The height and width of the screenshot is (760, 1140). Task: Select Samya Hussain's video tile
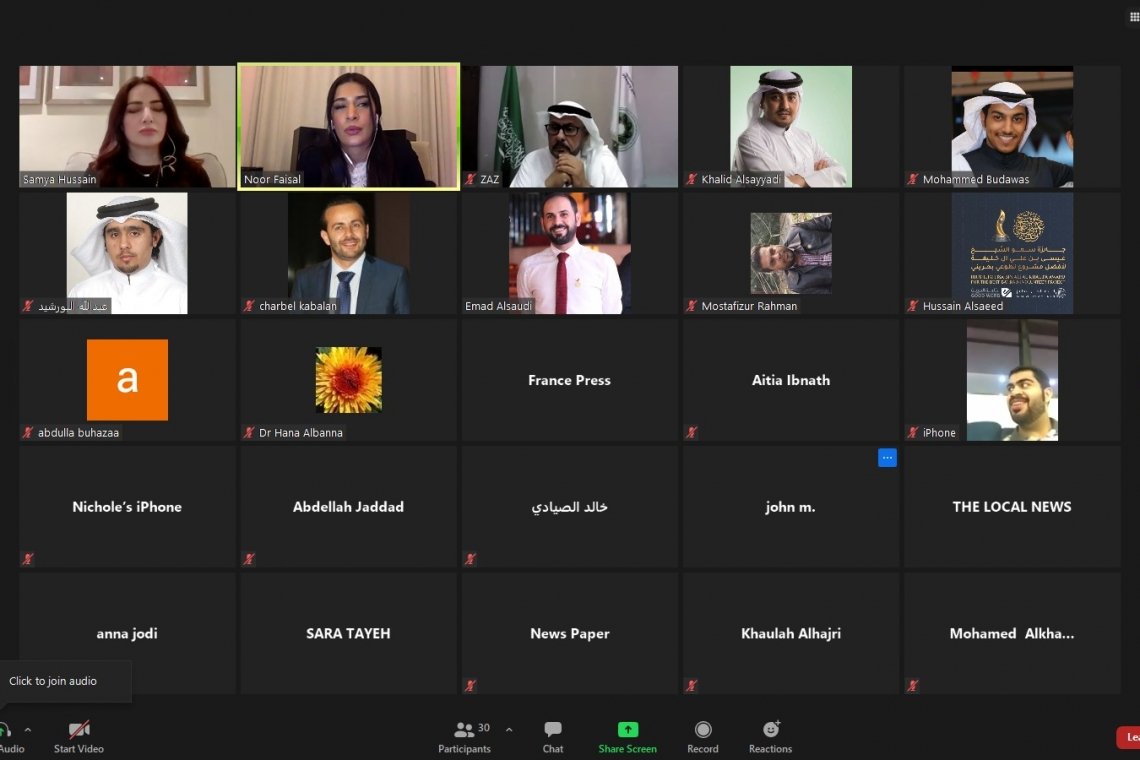coord(127,126)
